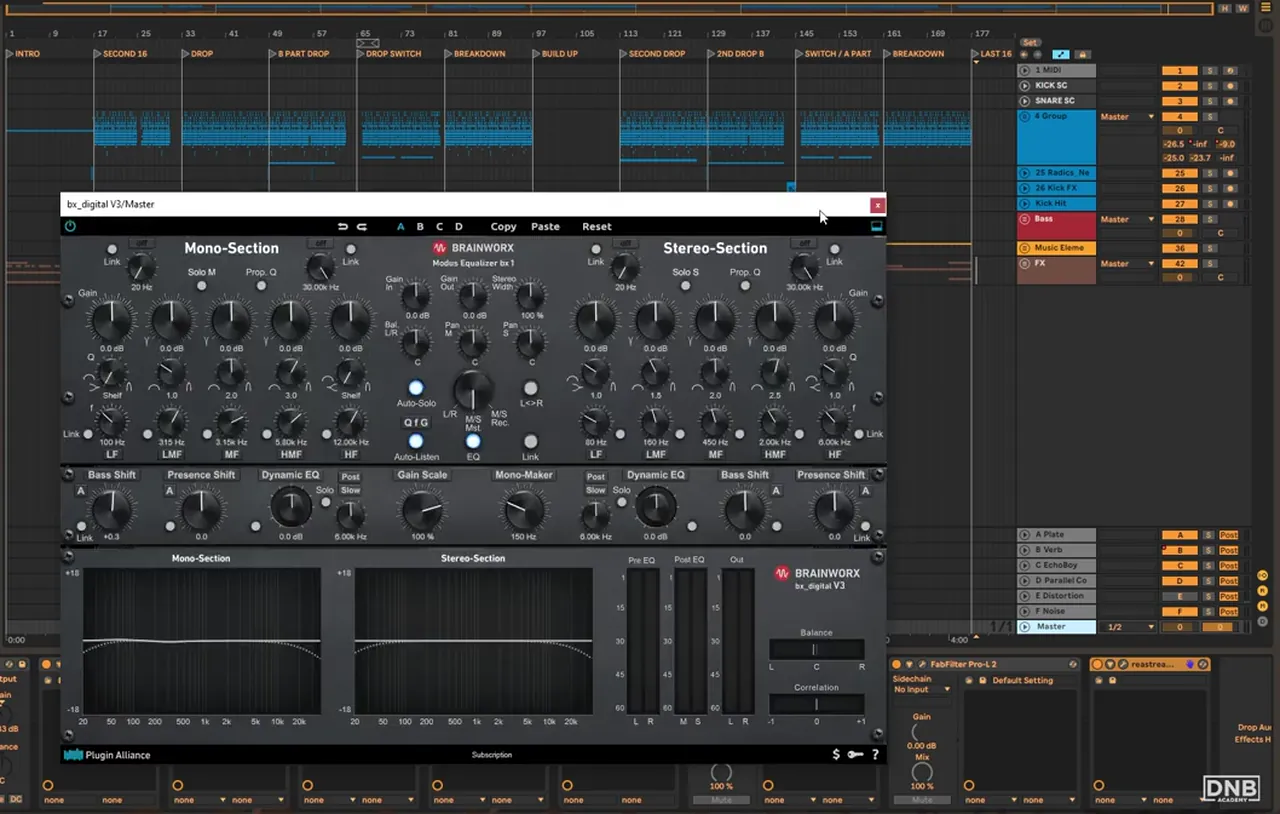This screenshot has width=1280, height=814.
Task: Open the 4 Group track output Master dropdown
Action: pos(1127,117)
